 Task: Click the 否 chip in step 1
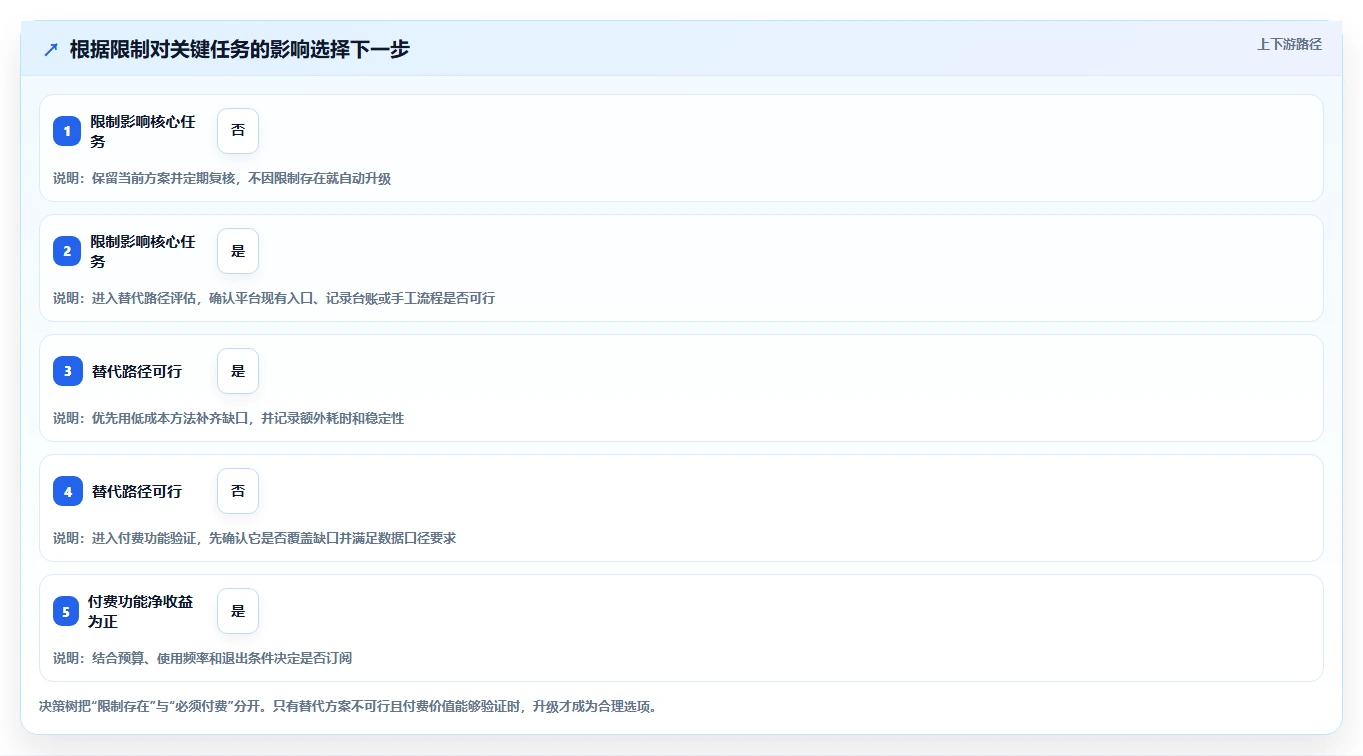pos(238,131)
